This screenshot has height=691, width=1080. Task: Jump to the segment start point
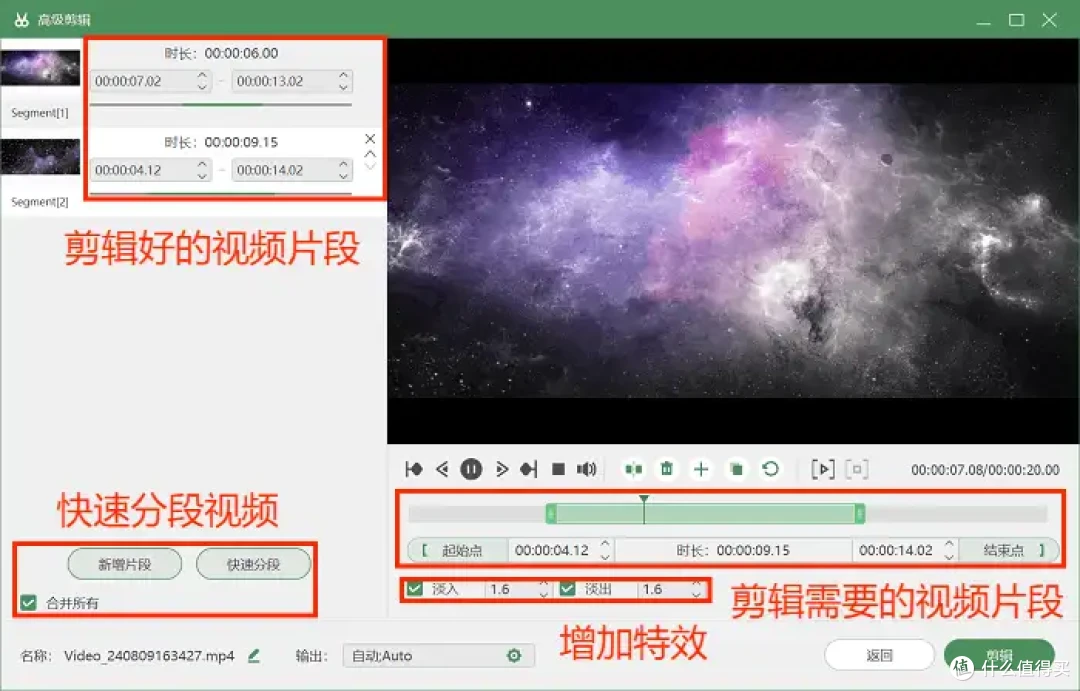[x=414, y=470]
